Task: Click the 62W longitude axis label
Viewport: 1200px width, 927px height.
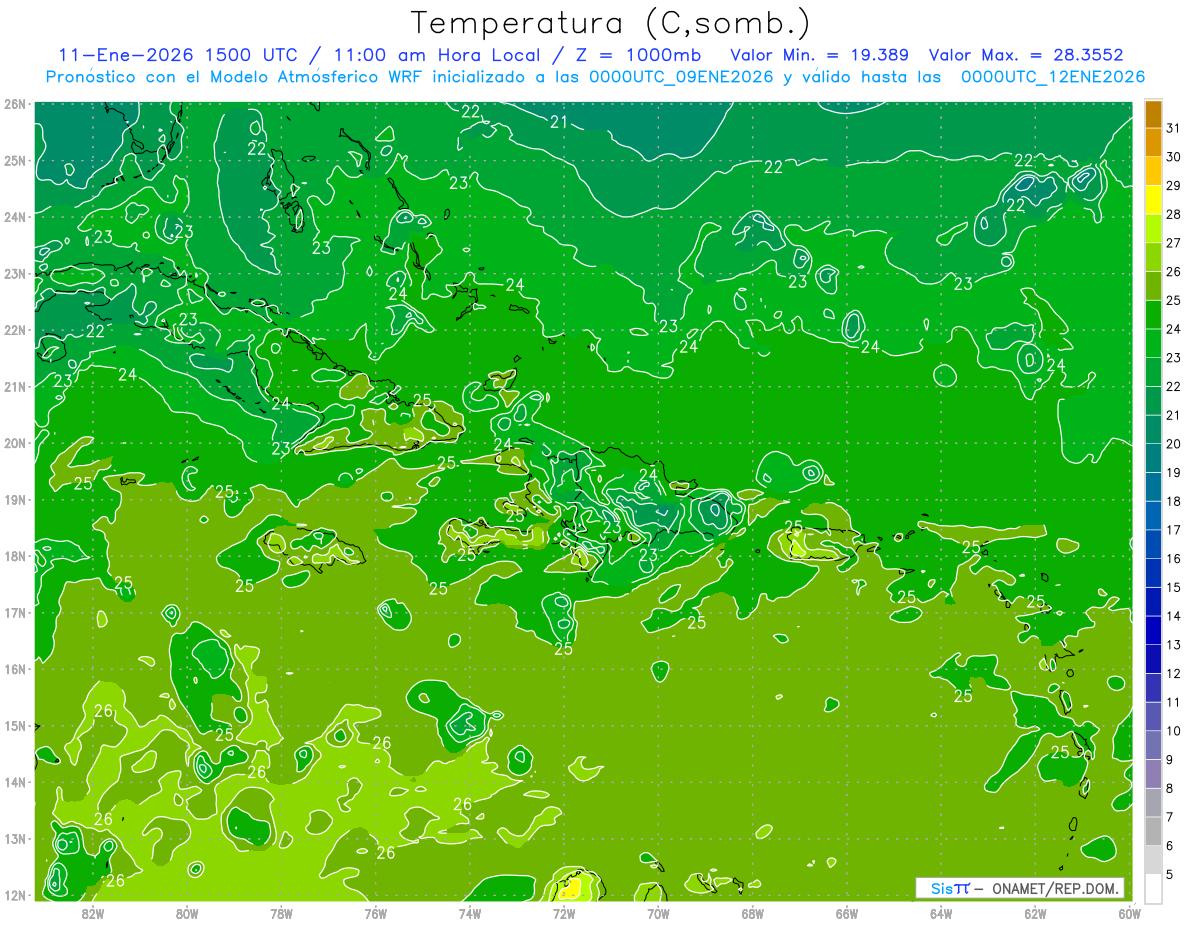Action: point(1035,913)
